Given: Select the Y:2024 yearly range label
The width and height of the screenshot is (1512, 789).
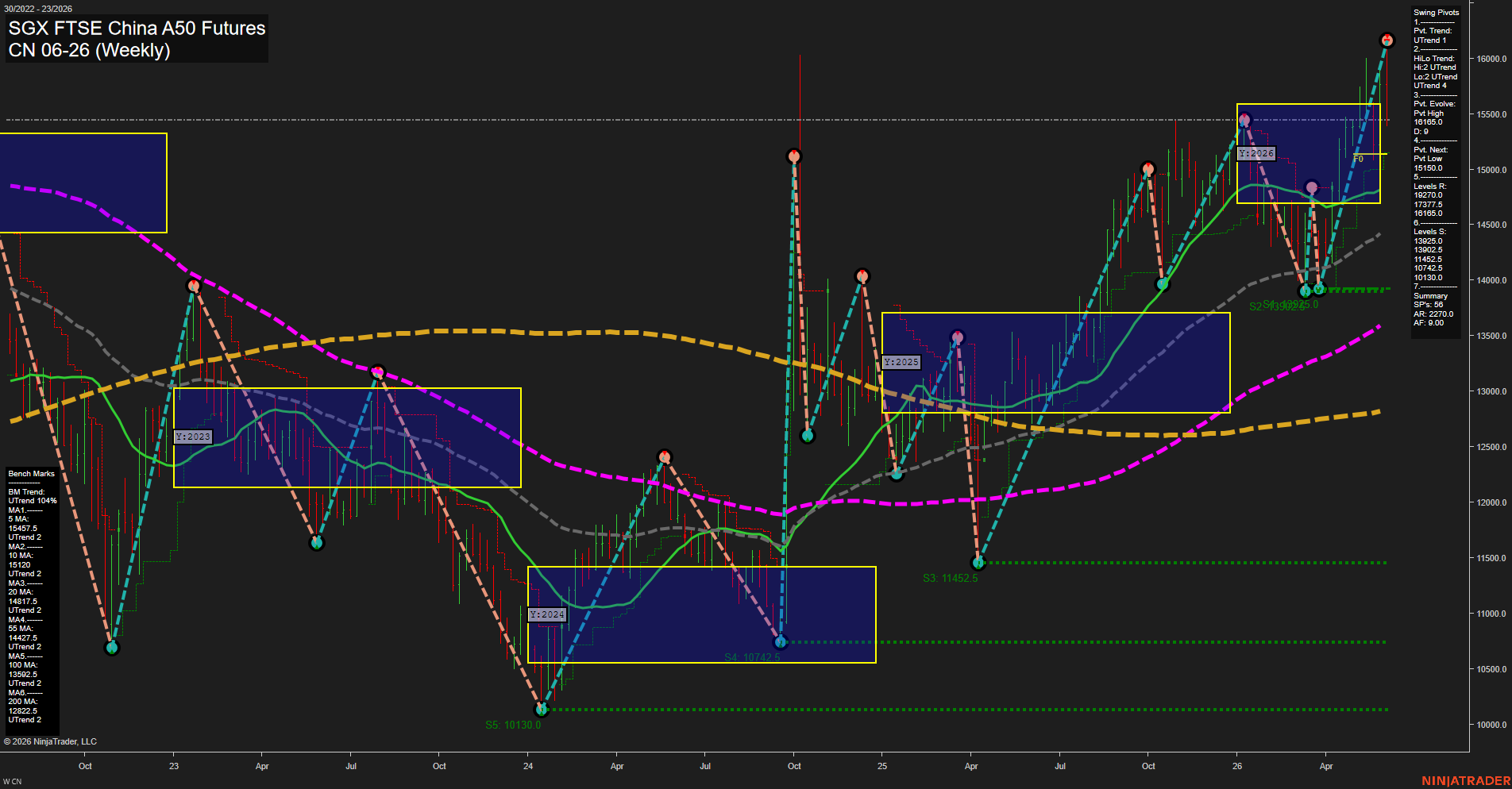Looking at the screenshot, I should (x=547, y=614).
